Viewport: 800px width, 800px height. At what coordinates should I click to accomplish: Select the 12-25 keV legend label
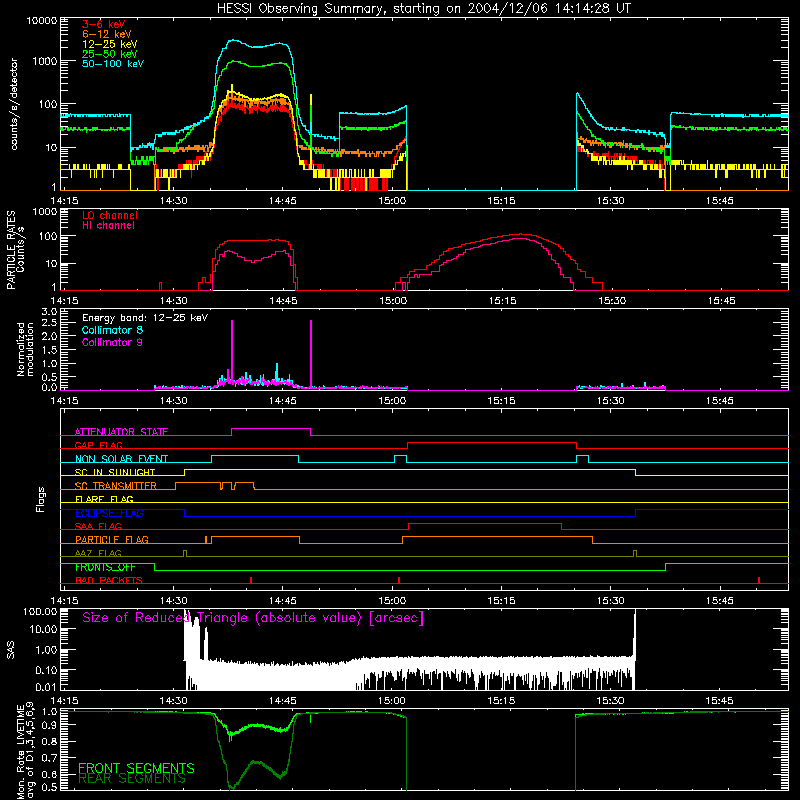click(x=110, y=44)
